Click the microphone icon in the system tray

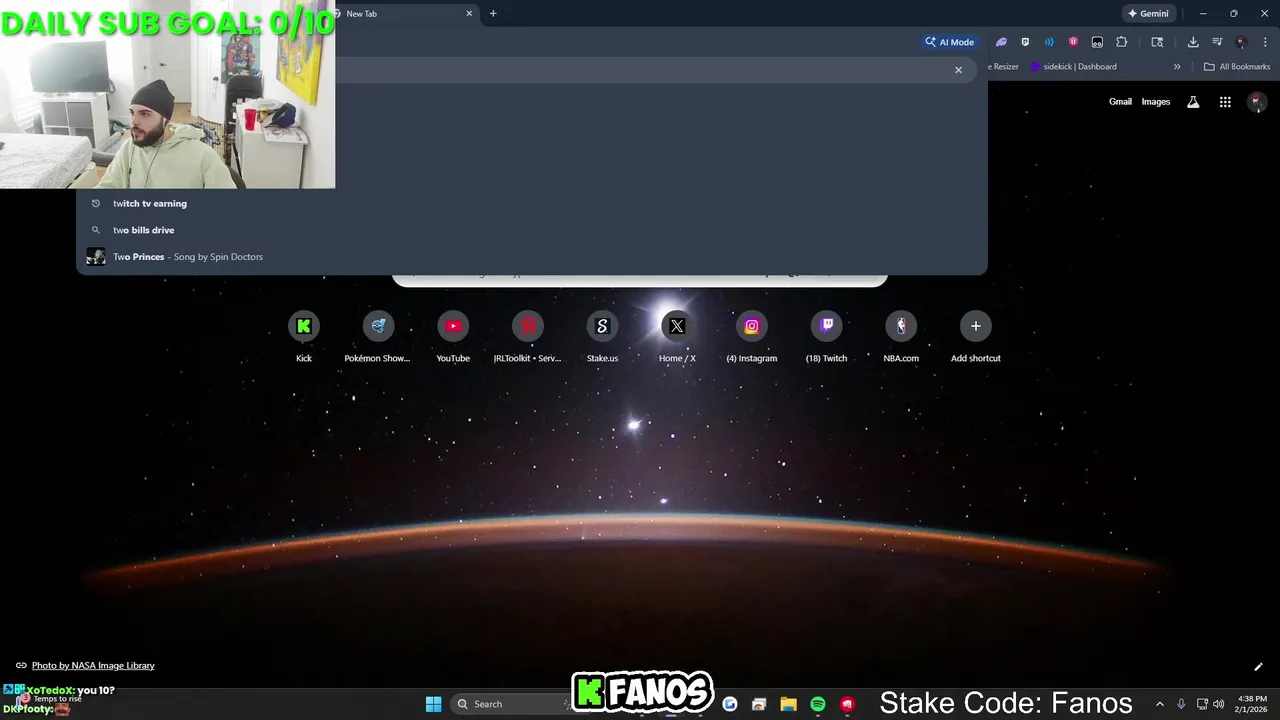1181,704
